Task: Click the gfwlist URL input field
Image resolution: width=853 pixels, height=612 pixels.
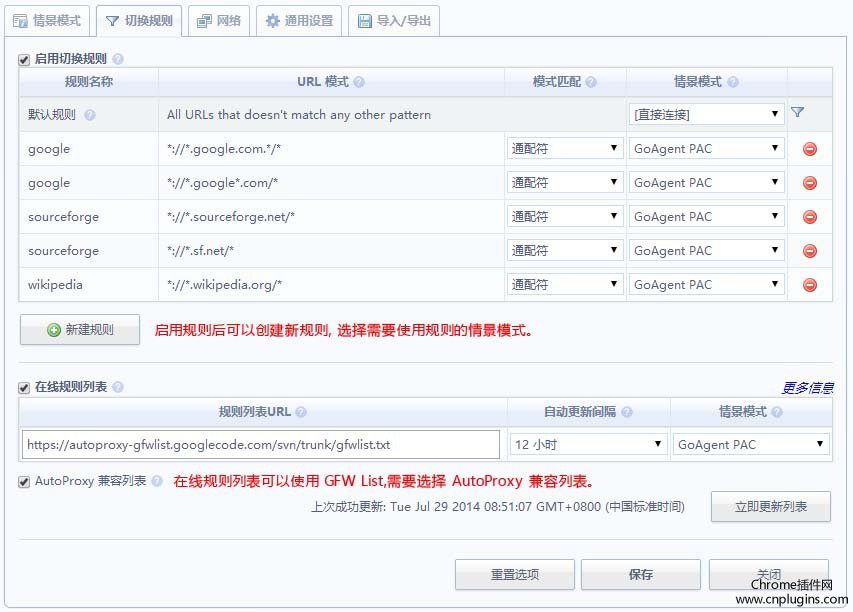Action: (x=260, y=444)
